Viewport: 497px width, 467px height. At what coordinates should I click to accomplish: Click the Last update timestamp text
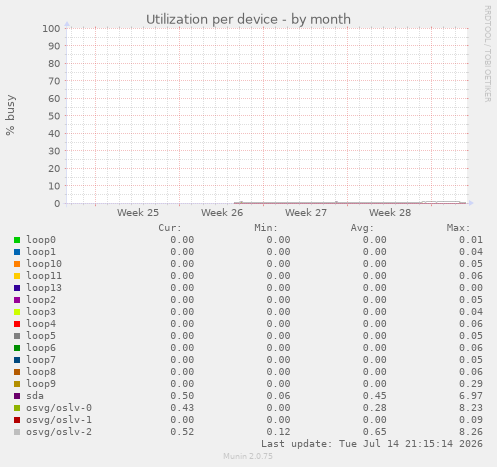point(372,444)
